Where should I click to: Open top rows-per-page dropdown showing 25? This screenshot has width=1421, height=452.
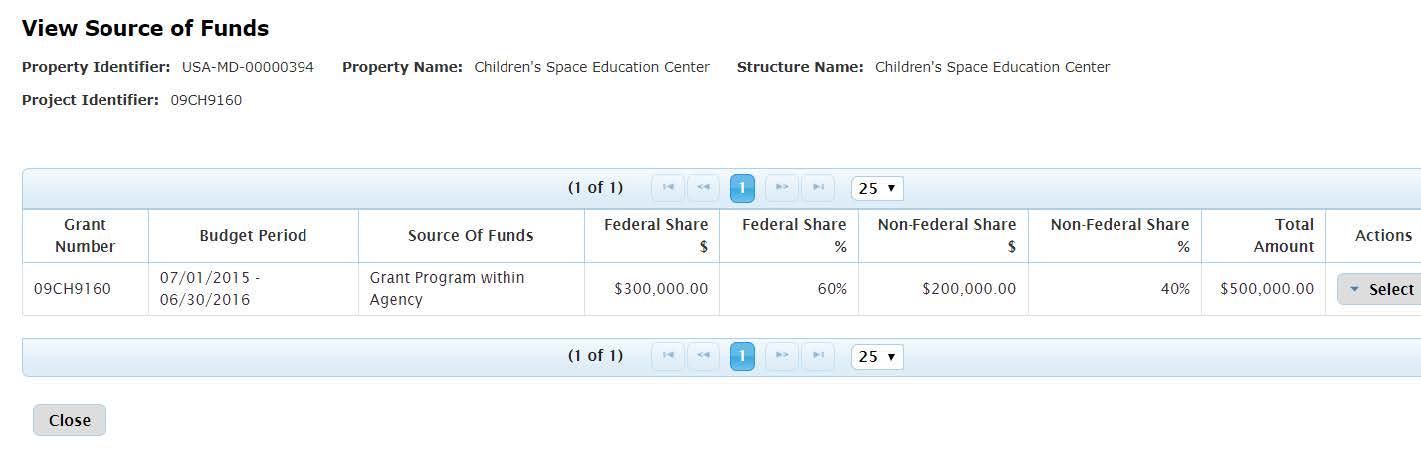(x=877, y=188)
